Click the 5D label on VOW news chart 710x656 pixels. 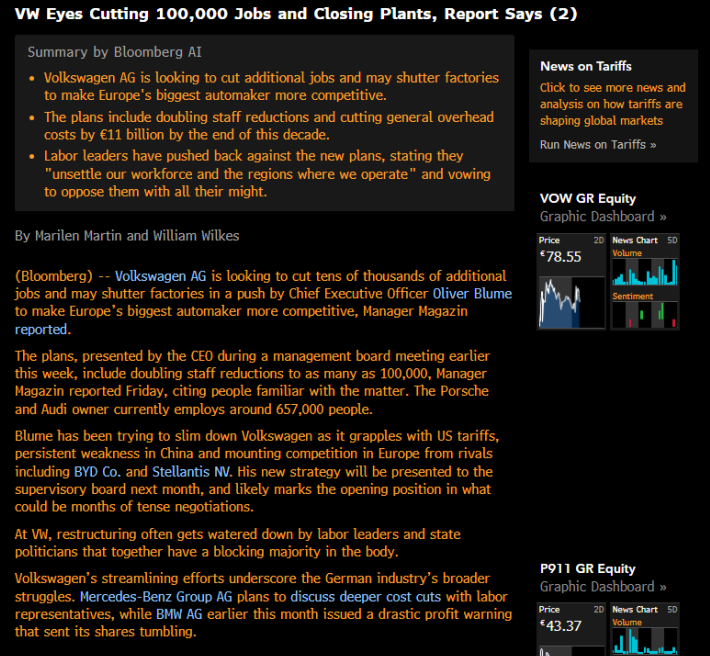pyautogui.click(x=672, y=240)
